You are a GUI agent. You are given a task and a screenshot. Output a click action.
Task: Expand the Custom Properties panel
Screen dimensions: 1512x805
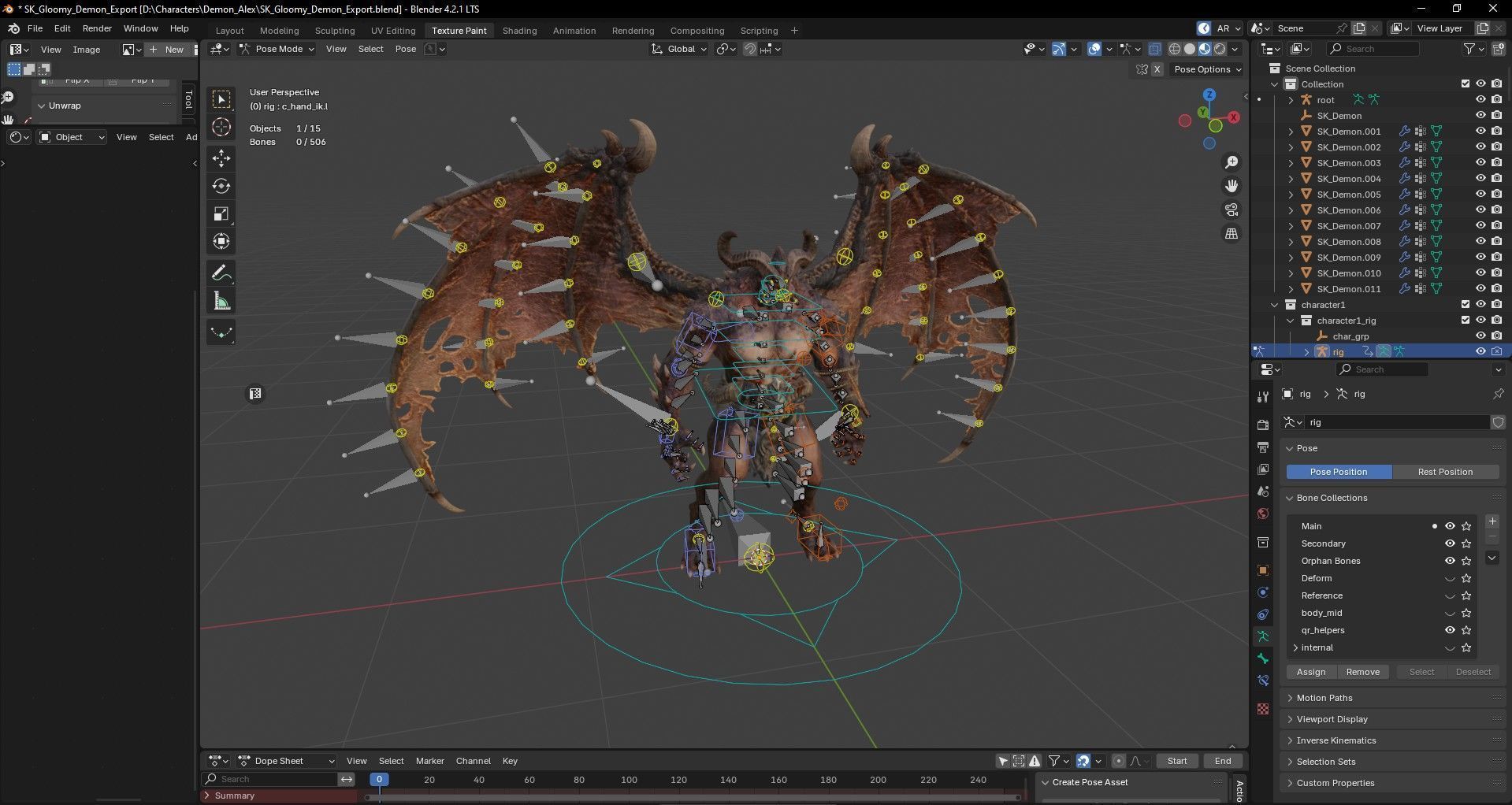1395,783
